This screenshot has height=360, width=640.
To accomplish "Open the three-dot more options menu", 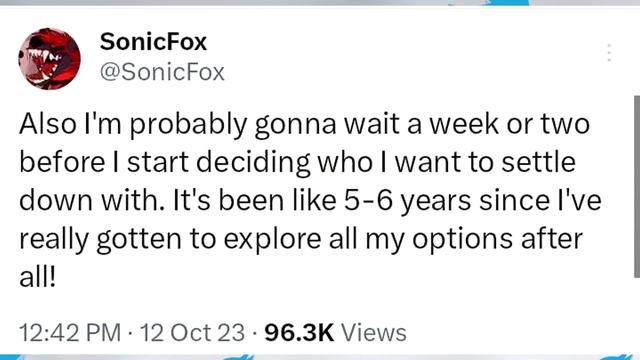I will [609, 53].
